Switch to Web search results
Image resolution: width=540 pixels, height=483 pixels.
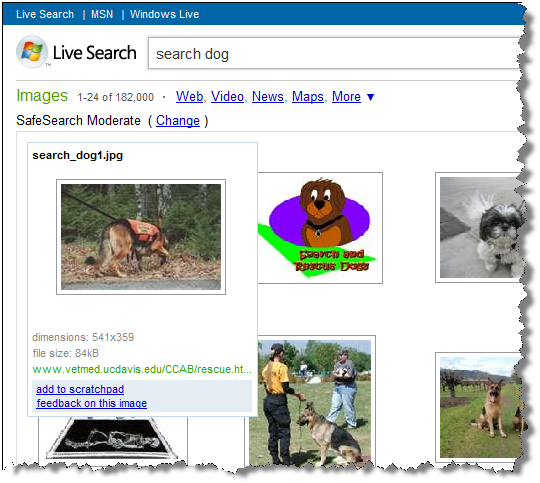pyautogui.click(x=189, y=96)
